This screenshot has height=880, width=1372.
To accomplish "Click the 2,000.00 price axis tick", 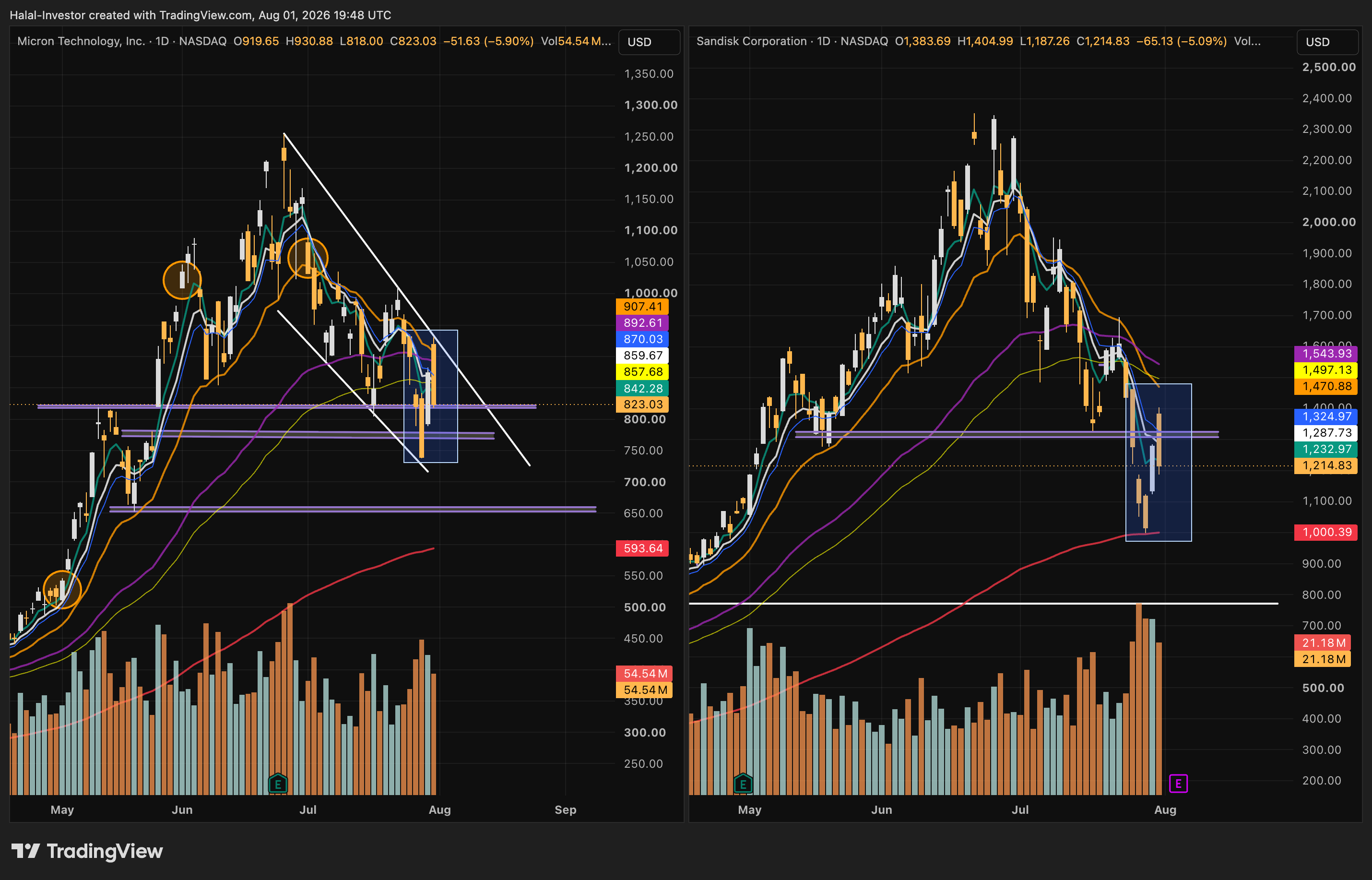I will (1329, 222).
